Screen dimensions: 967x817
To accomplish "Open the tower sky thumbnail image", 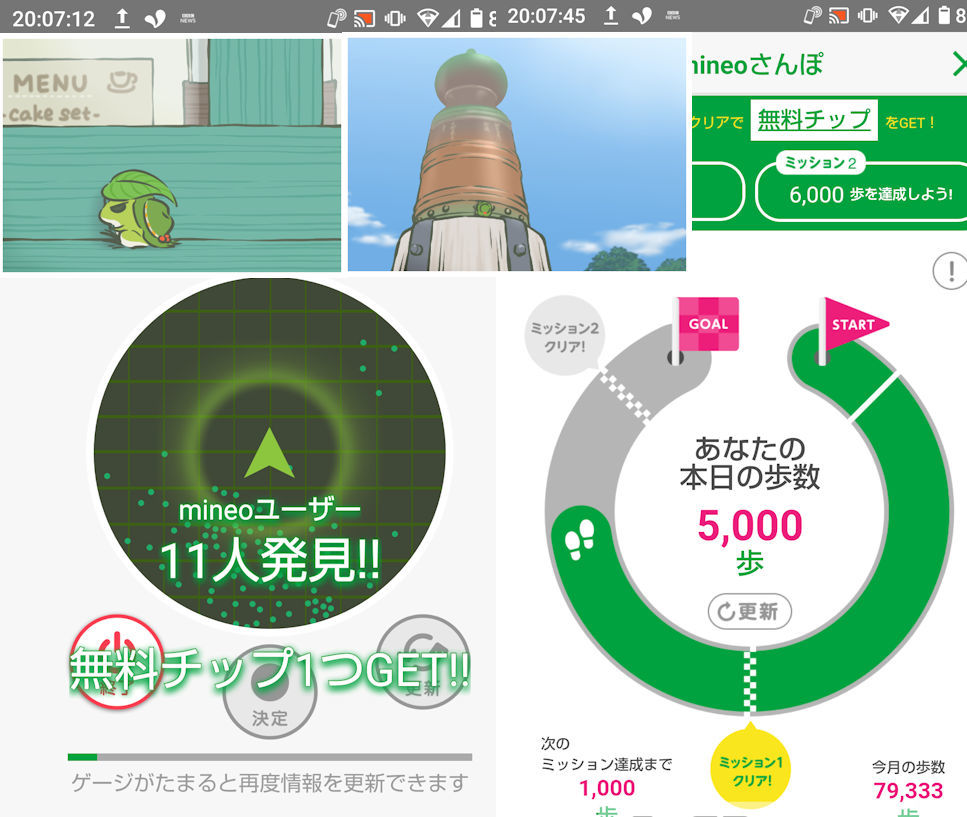I will tap(517, 155).
